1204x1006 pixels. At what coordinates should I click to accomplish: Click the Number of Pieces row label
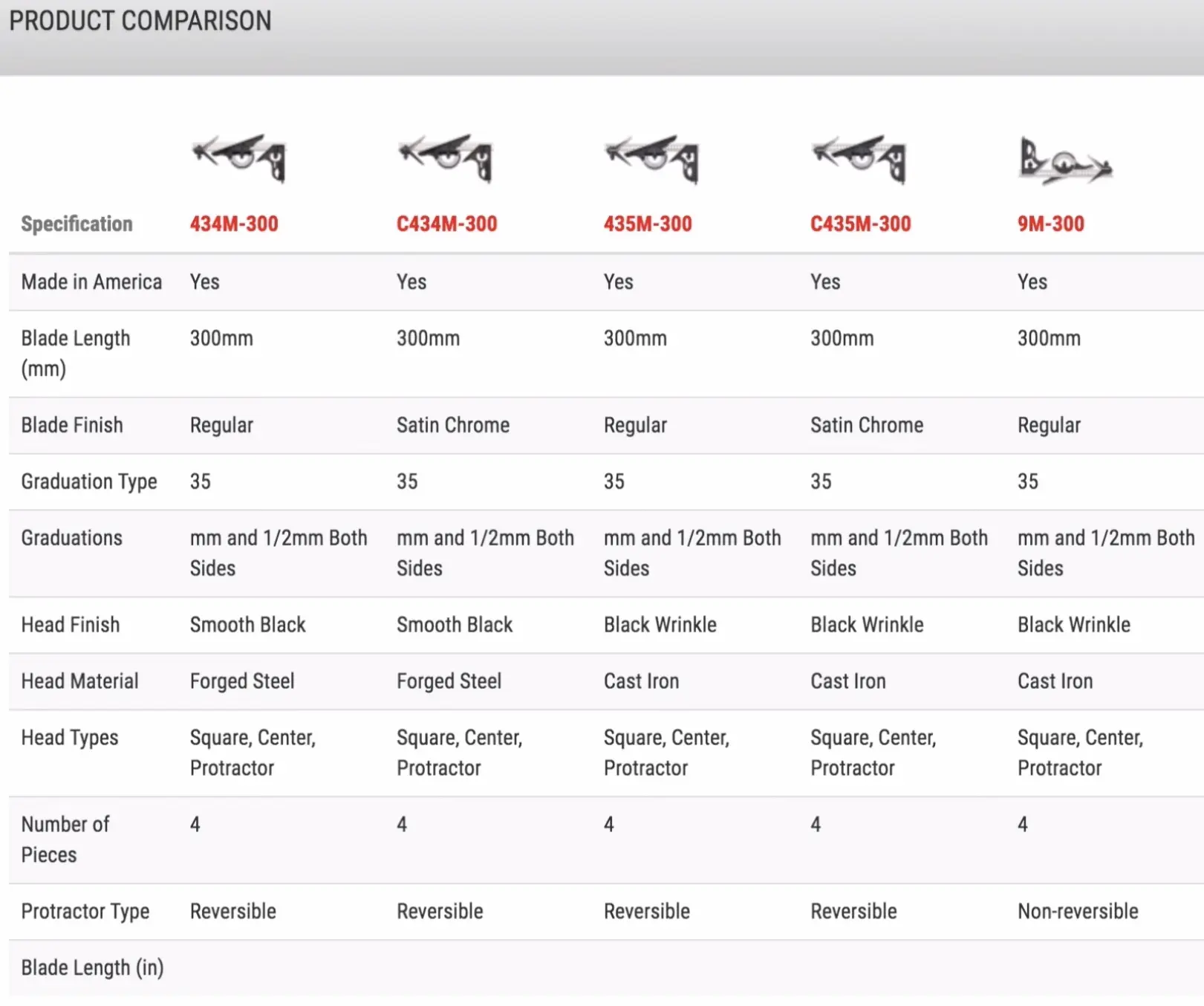coord(65,839)
